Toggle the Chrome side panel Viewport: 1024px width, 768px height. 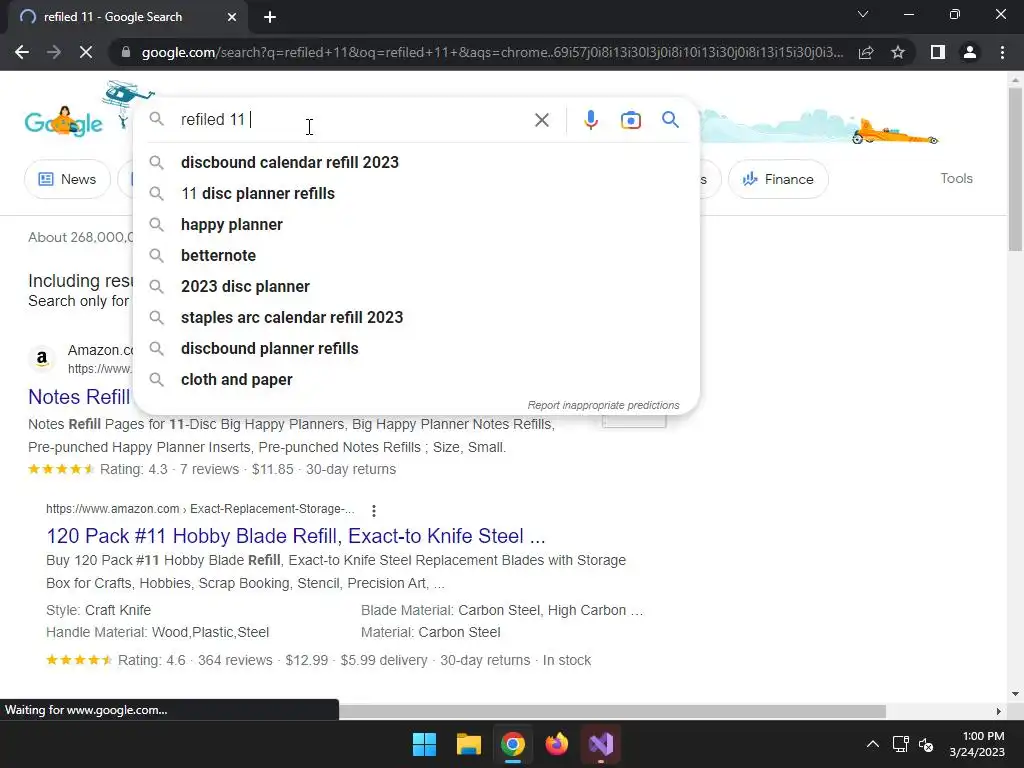pos(938,52)
